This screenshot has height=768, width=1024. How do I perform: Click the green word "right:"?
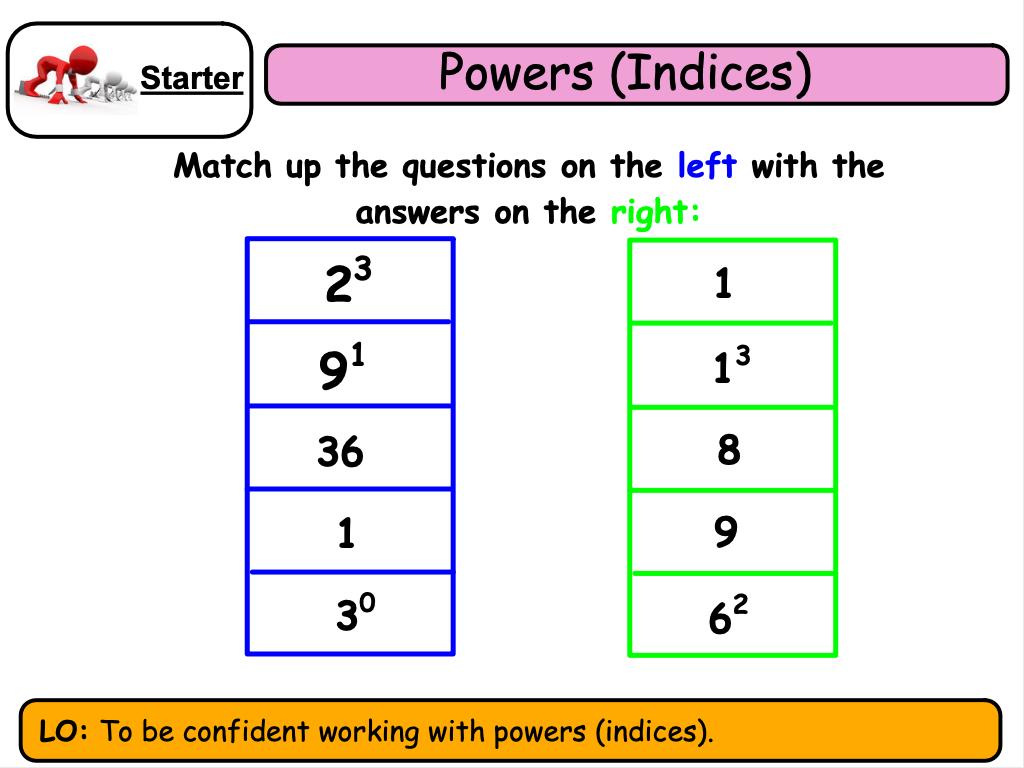[656, 213]
